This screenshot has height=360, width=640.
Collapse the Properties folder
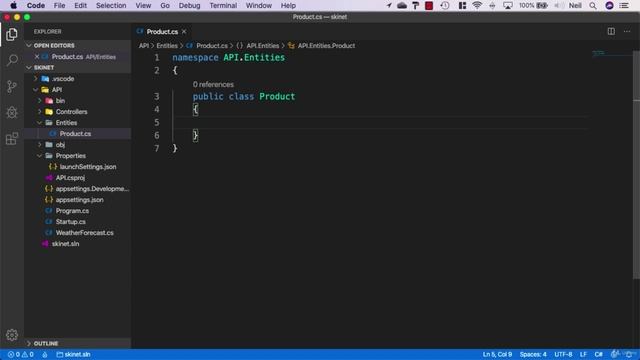40,156
